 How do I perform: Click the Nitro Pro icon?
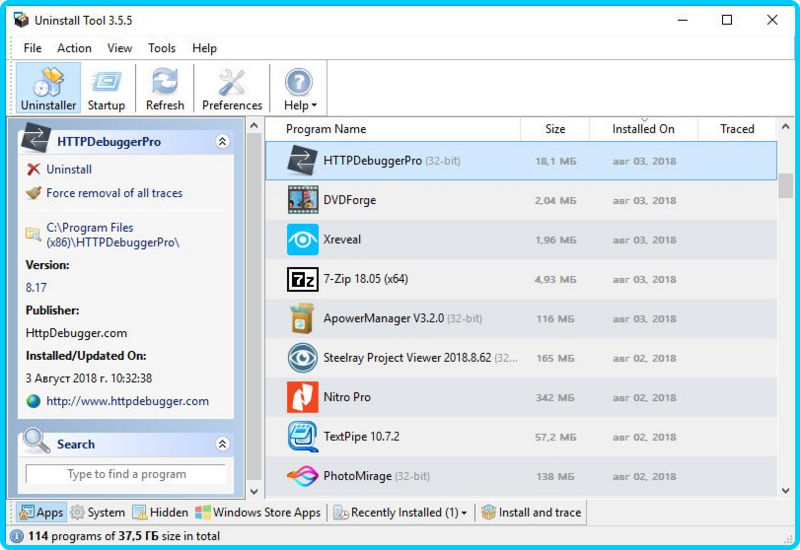(x=303, y=397)
